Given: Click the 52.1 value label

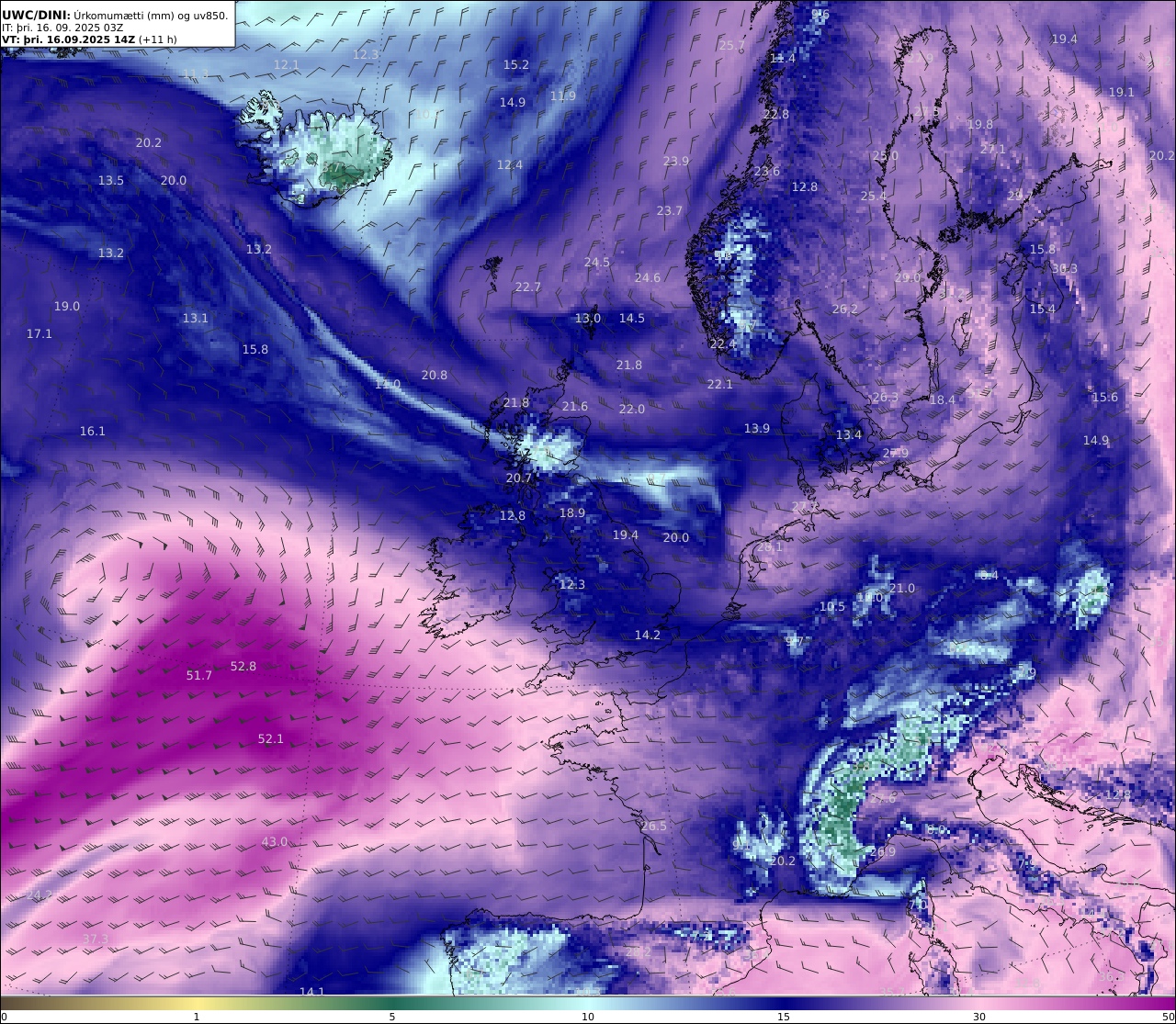Looking at the screenshot, I should point(271,739).
